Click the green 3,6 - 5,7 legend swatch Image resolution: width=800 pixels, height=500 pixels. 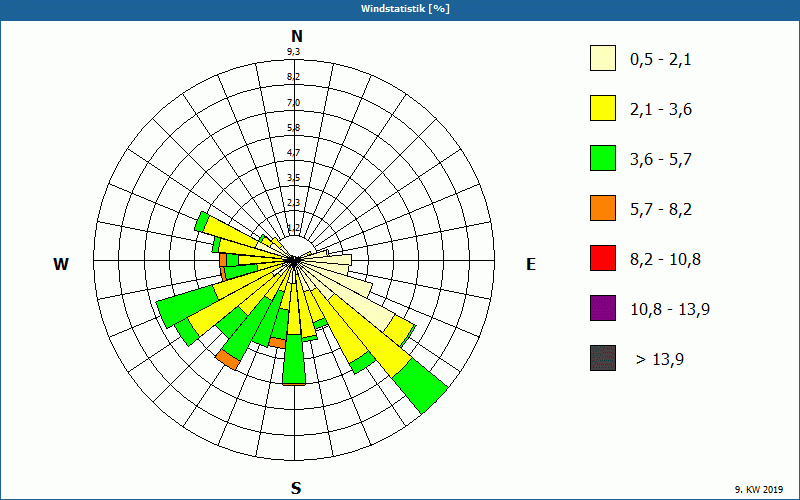pos(603,158)
